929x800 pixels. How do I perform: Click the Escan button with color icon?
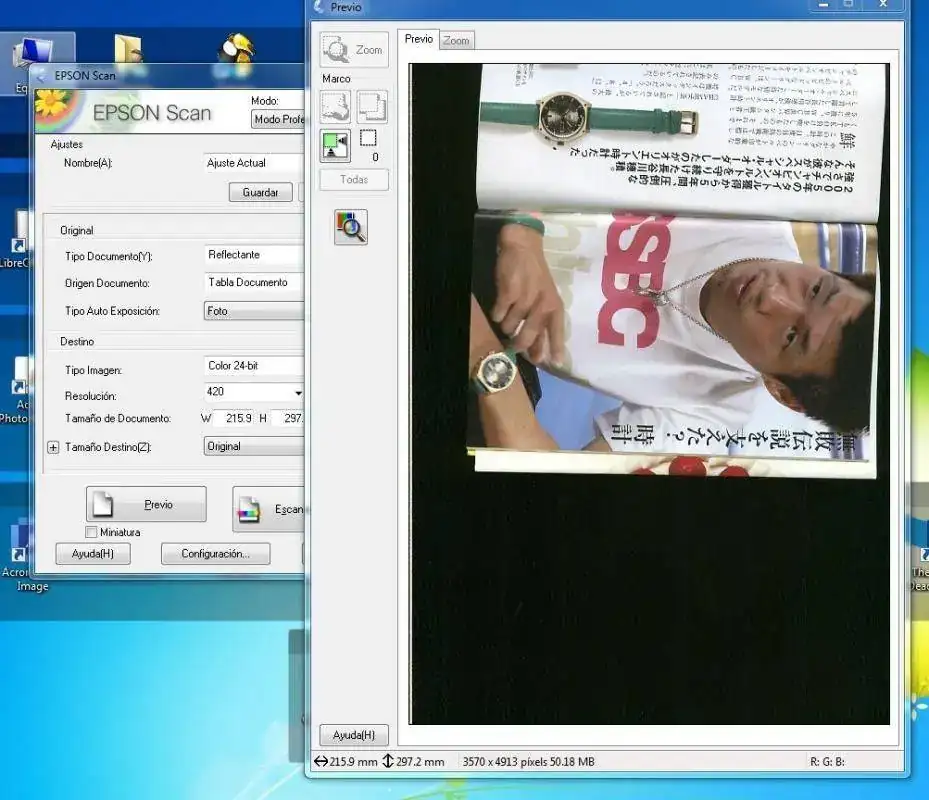pos(268,509)
